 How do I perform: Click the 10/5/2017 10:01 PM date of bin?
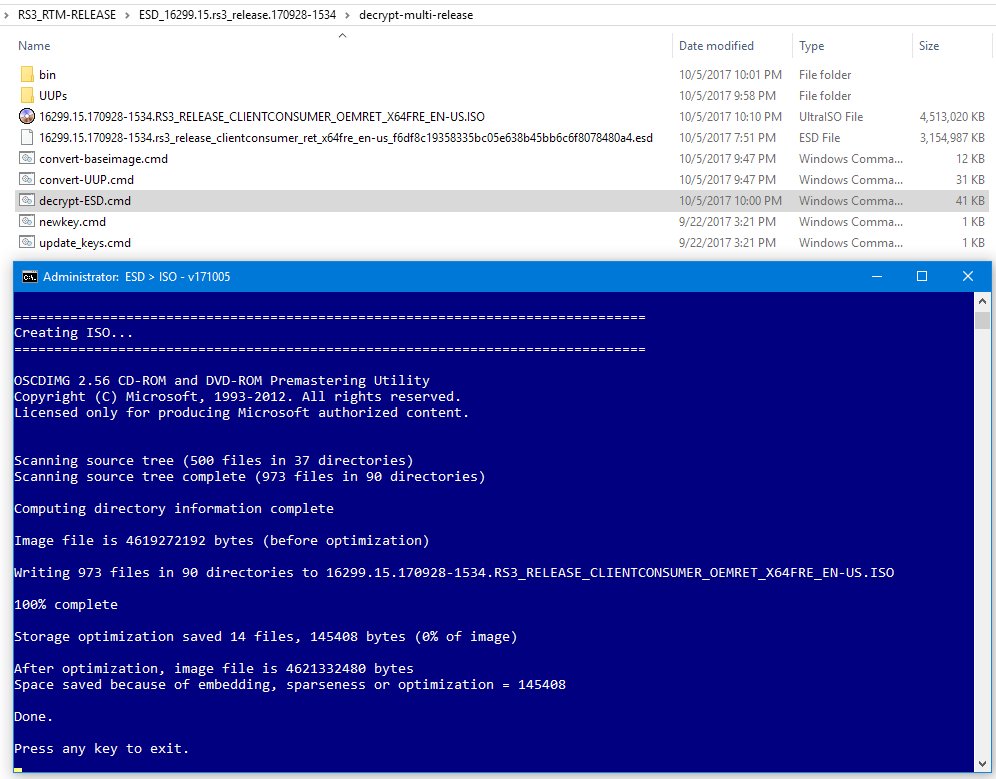coord(730,74)
